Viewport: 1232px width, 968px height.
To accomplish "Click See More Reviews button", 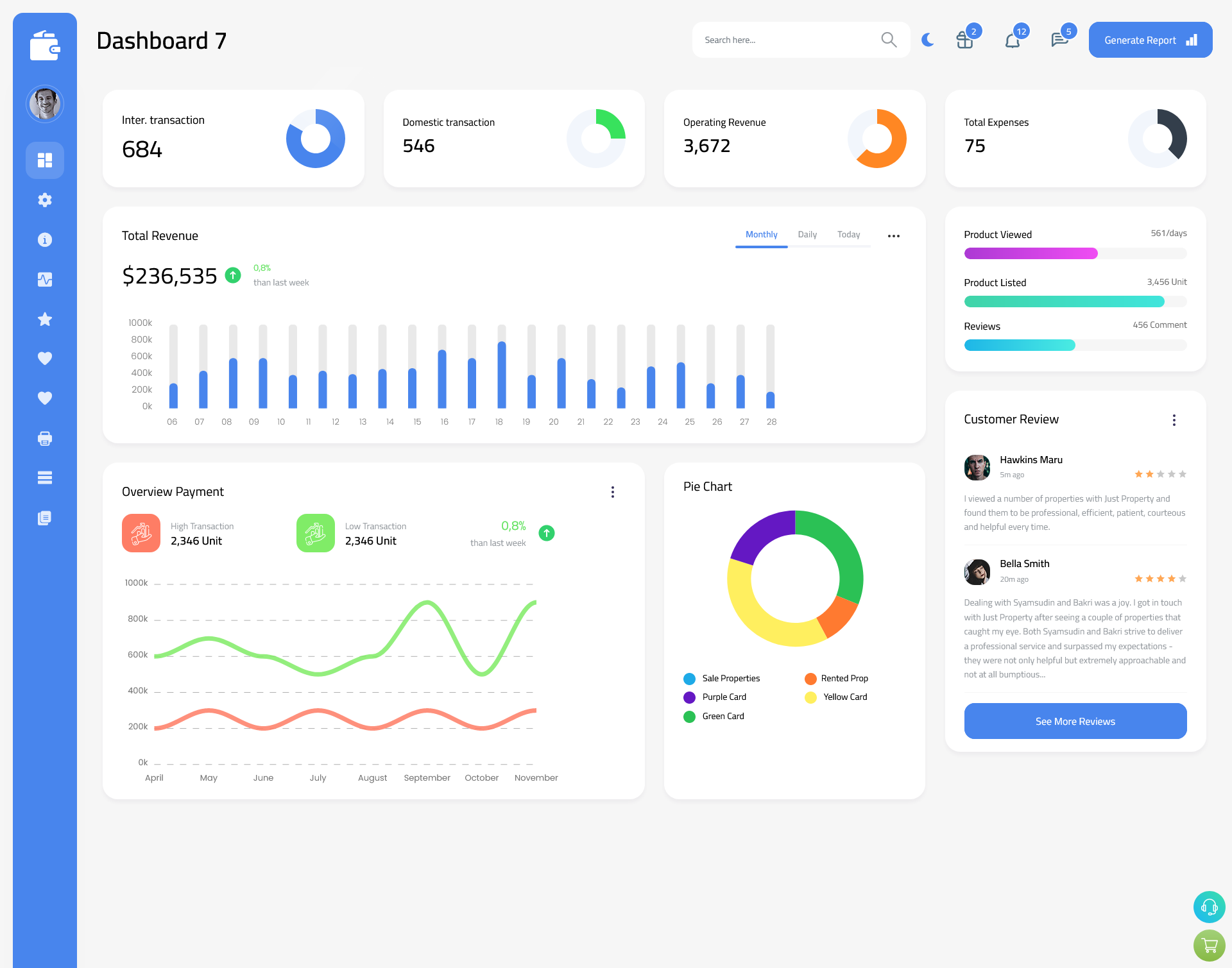I will pyautogui.click(x=1075, y=721).
